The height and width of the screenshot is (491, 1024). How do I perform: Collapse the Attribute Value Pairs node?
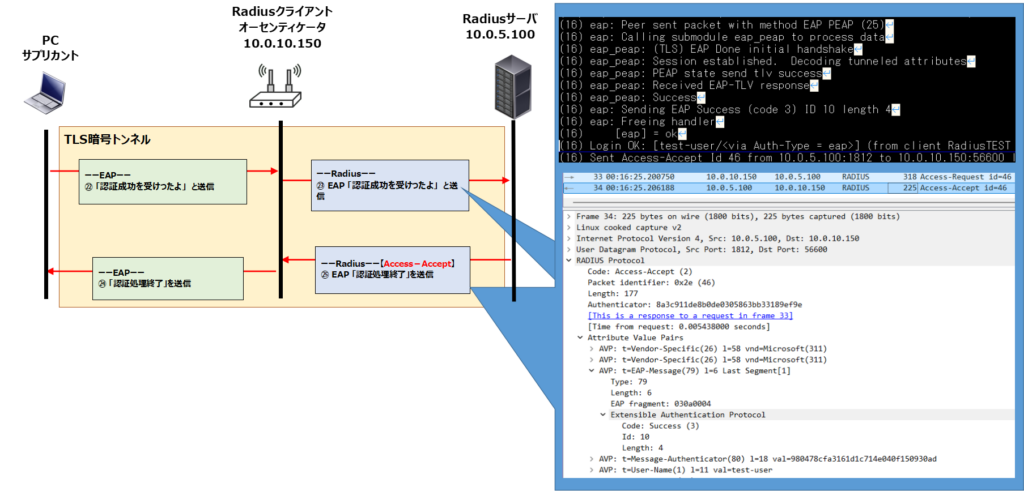coord(579,338)
